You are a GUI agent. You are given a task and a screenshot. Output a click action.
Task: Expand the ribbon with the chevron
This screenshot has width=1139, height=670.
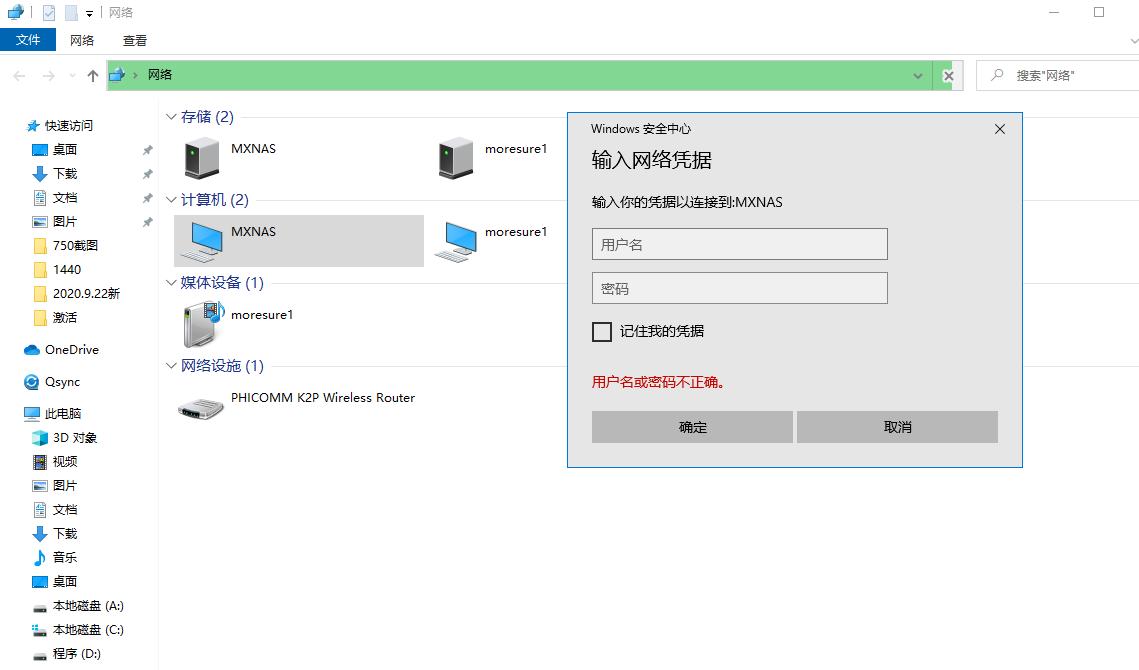coord(1134,41)
